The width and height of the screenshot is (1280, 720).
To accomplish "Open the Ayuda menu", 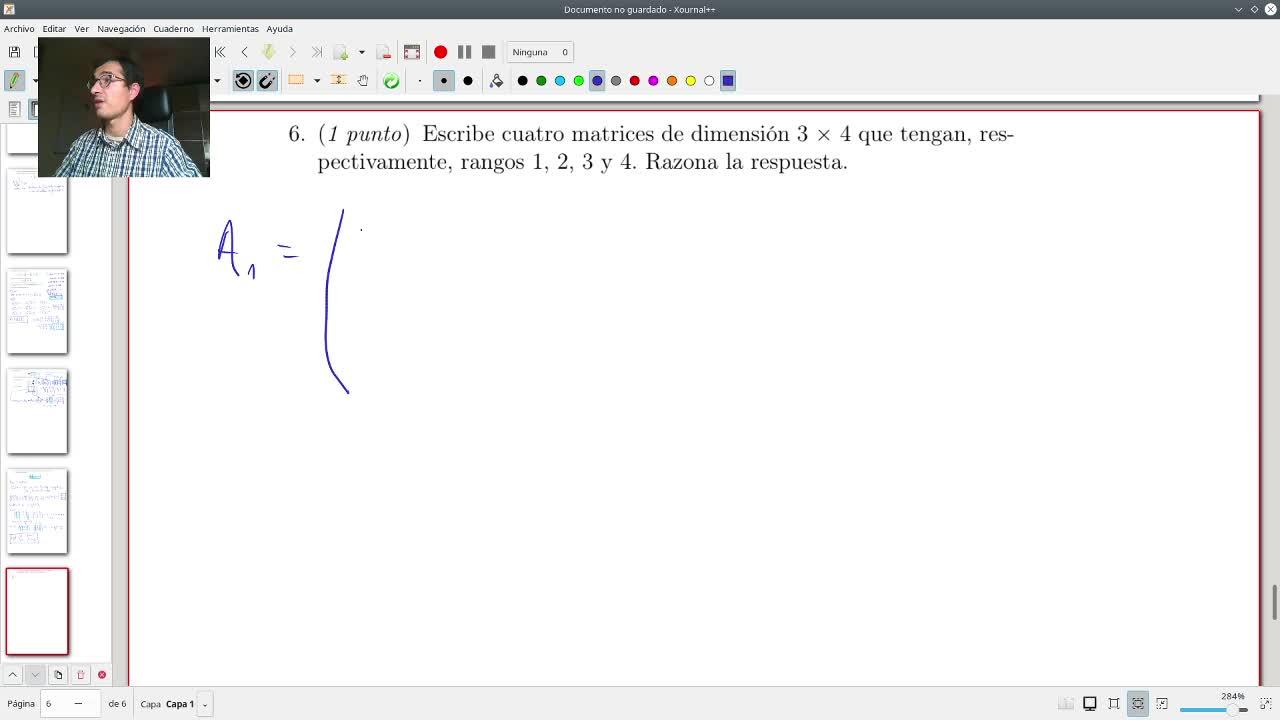I will pos(279,29).
